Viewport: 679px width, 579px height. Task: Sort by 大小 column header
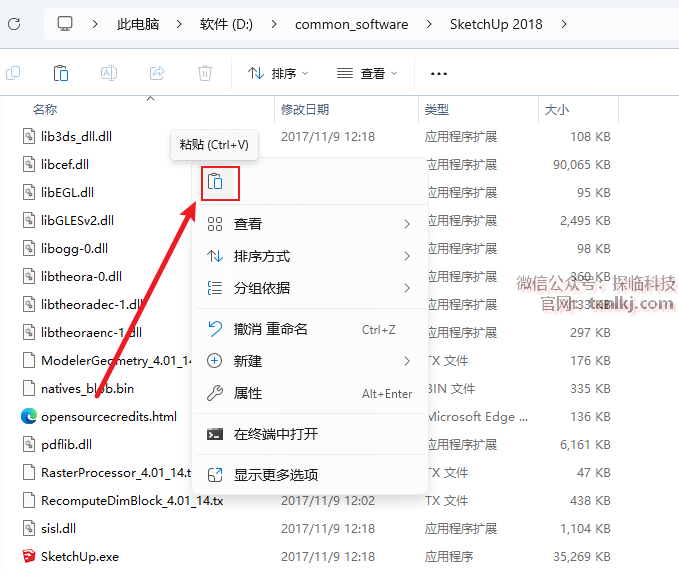(x=556, y=110)
